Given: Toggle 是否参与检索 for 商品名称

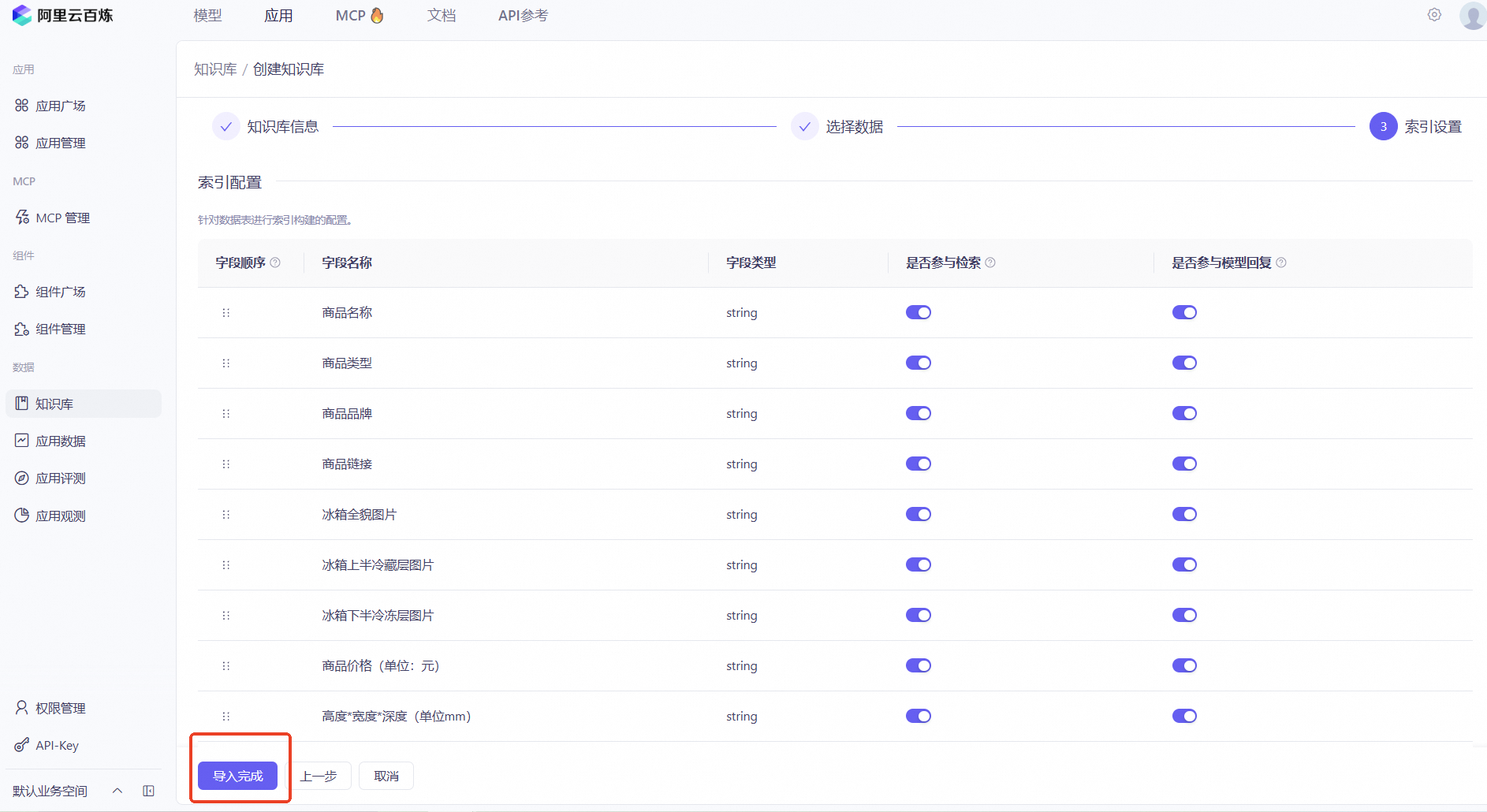Looking at the screenshot, I should 919,313.
